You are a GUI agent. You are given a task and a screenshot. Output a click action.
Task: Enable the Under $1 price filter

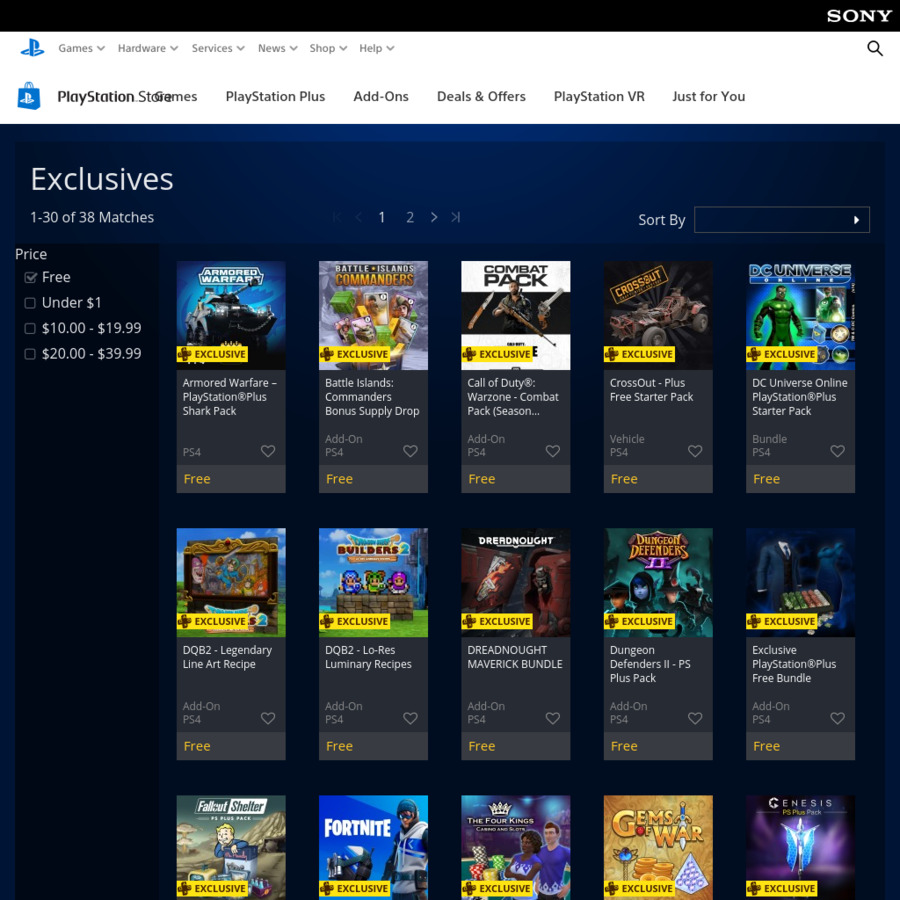pyautogui.click(x=30, y=302)
